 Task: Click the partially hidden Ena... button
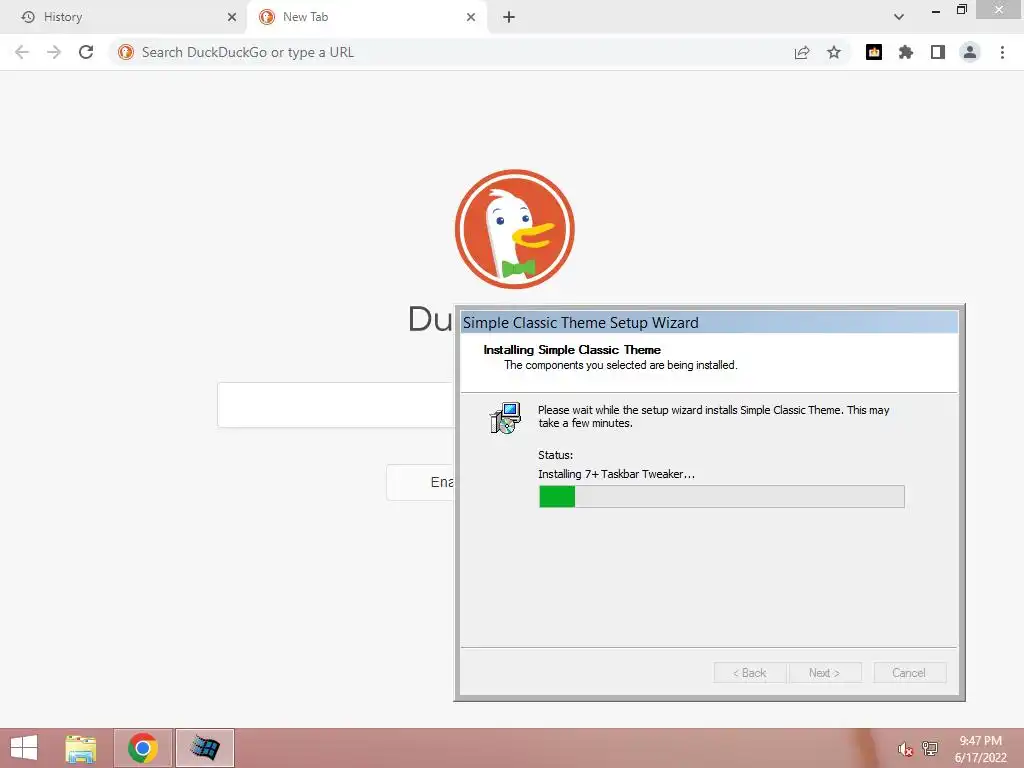(x=420, y=482)
